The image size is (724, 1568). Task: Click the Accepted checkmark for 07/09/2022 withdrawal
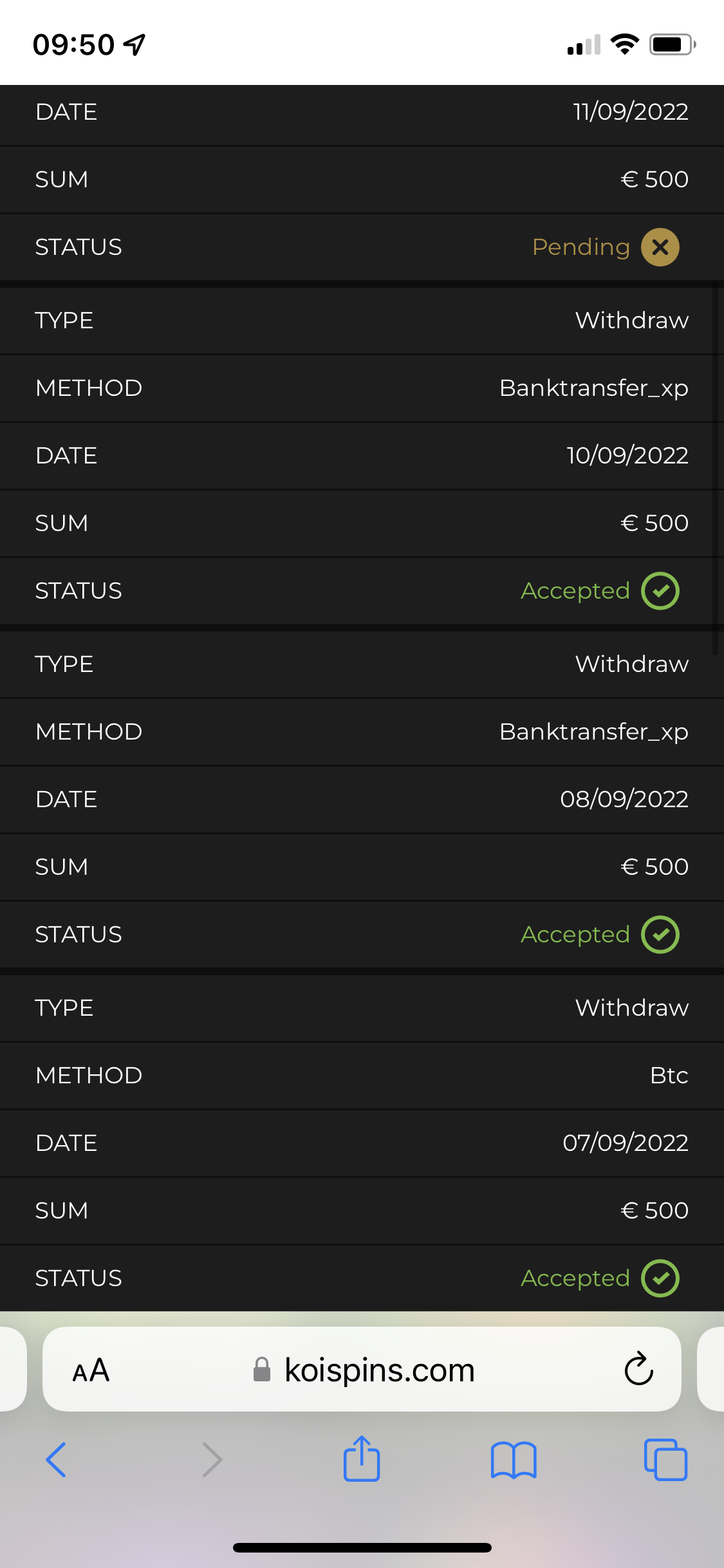click(x=660, y=1278)
